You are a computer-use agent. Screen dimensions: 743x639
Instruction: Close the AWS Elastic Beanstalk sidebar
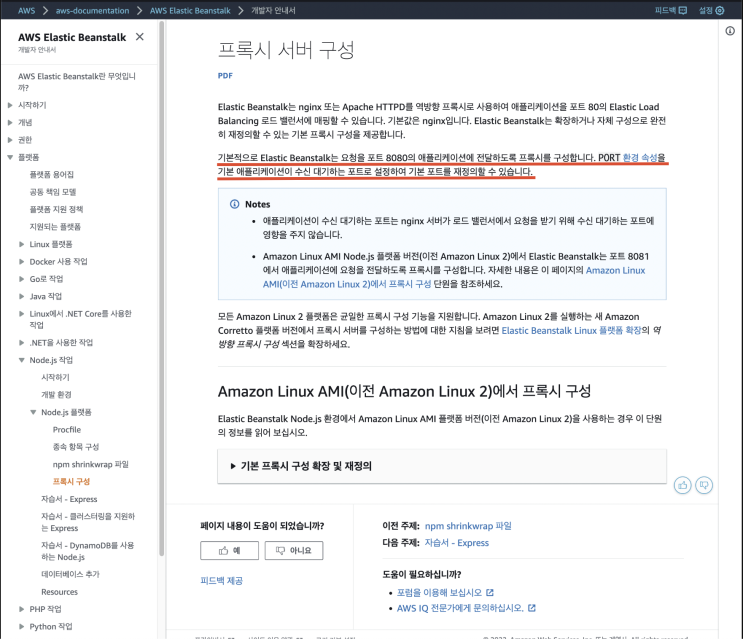(139, 37)
